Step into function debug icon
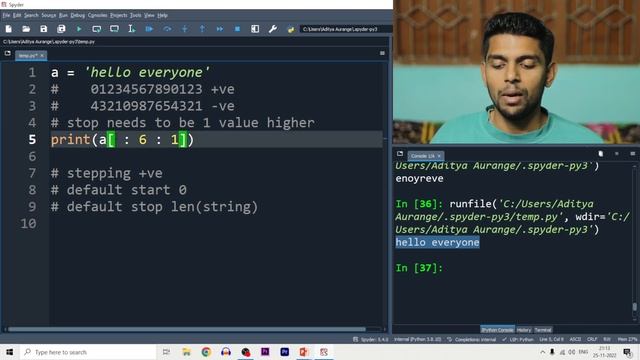This screenshot has width=640, height=360. [184, 29]
